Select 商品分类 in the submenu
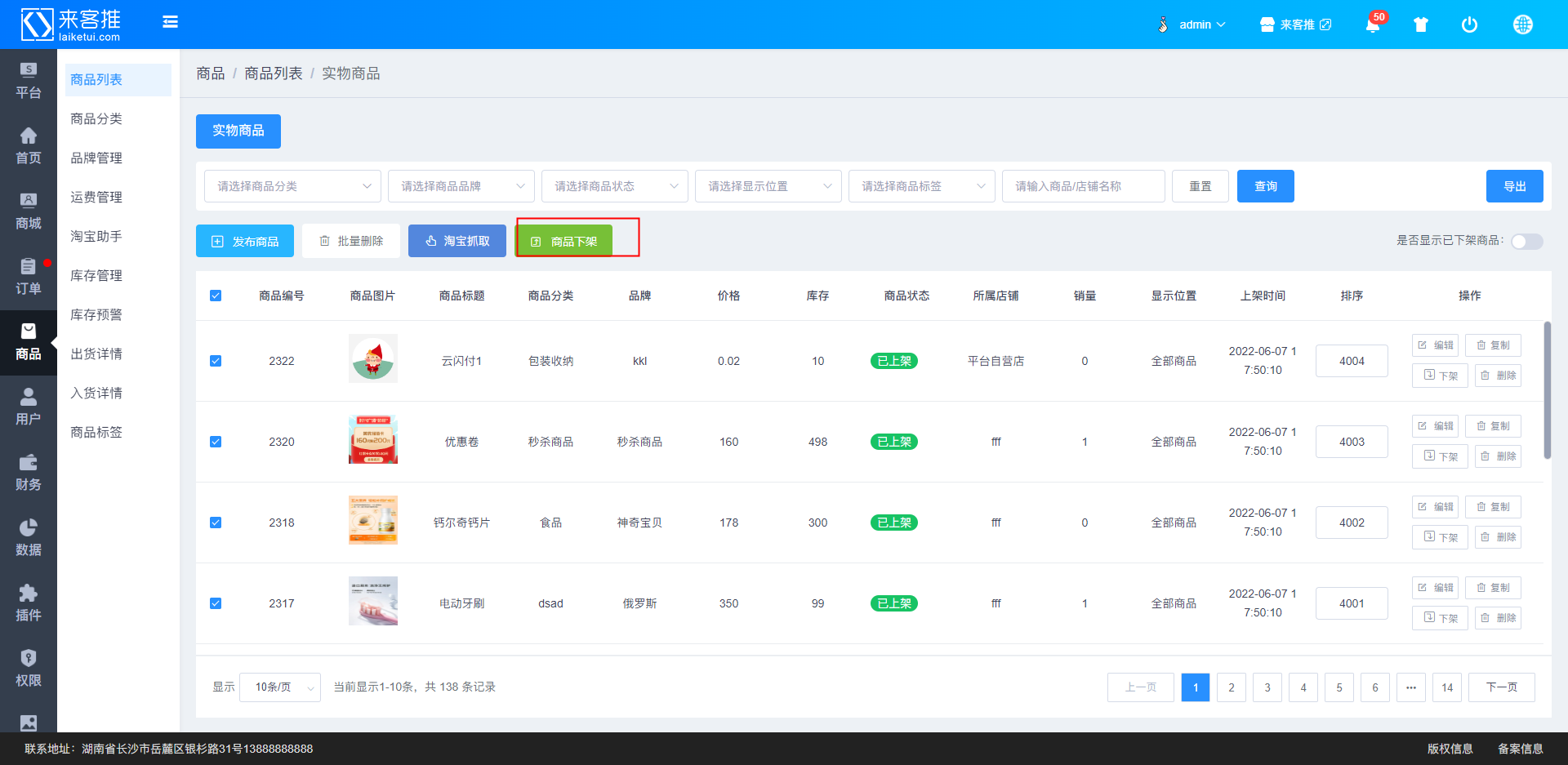This screenshot has height=765, width=1568. click(118, 119)
